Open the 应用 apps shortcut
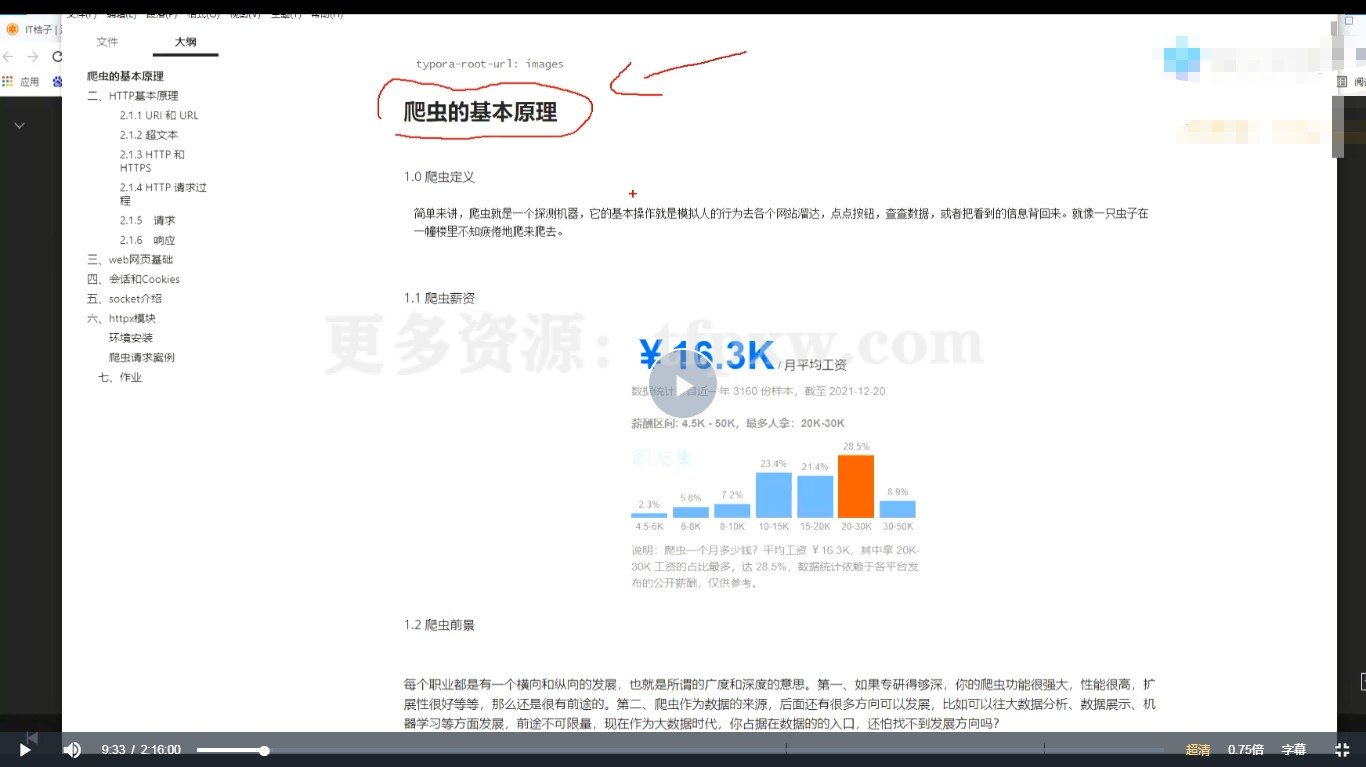This screenshot has height=767, width=1366. click(27, 81)
